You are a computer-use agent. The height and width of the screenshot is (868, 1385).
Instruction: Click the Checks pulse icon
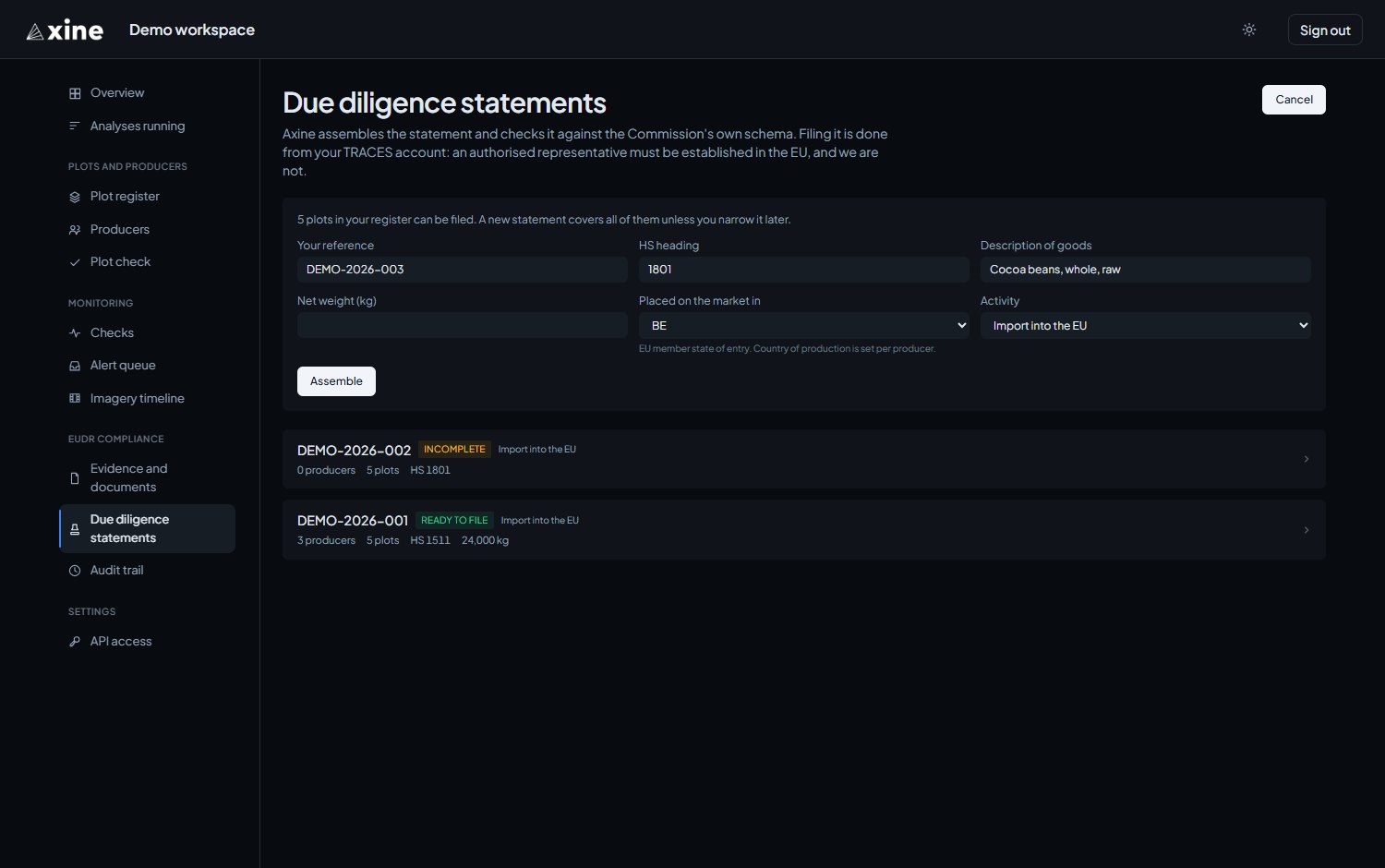[x=75, y=333]
